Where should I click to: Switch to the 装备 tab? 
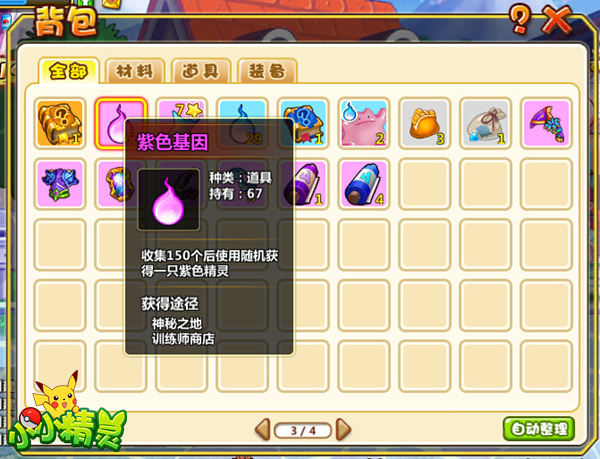pos(267,71)
